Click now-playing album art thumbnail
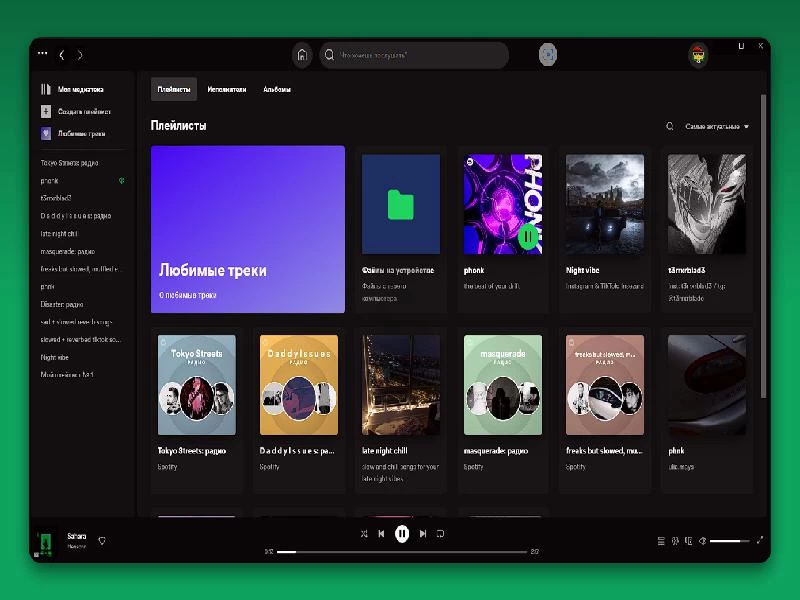Image resolution: width=800 pixels, height=600 pixels. point(44,541)
